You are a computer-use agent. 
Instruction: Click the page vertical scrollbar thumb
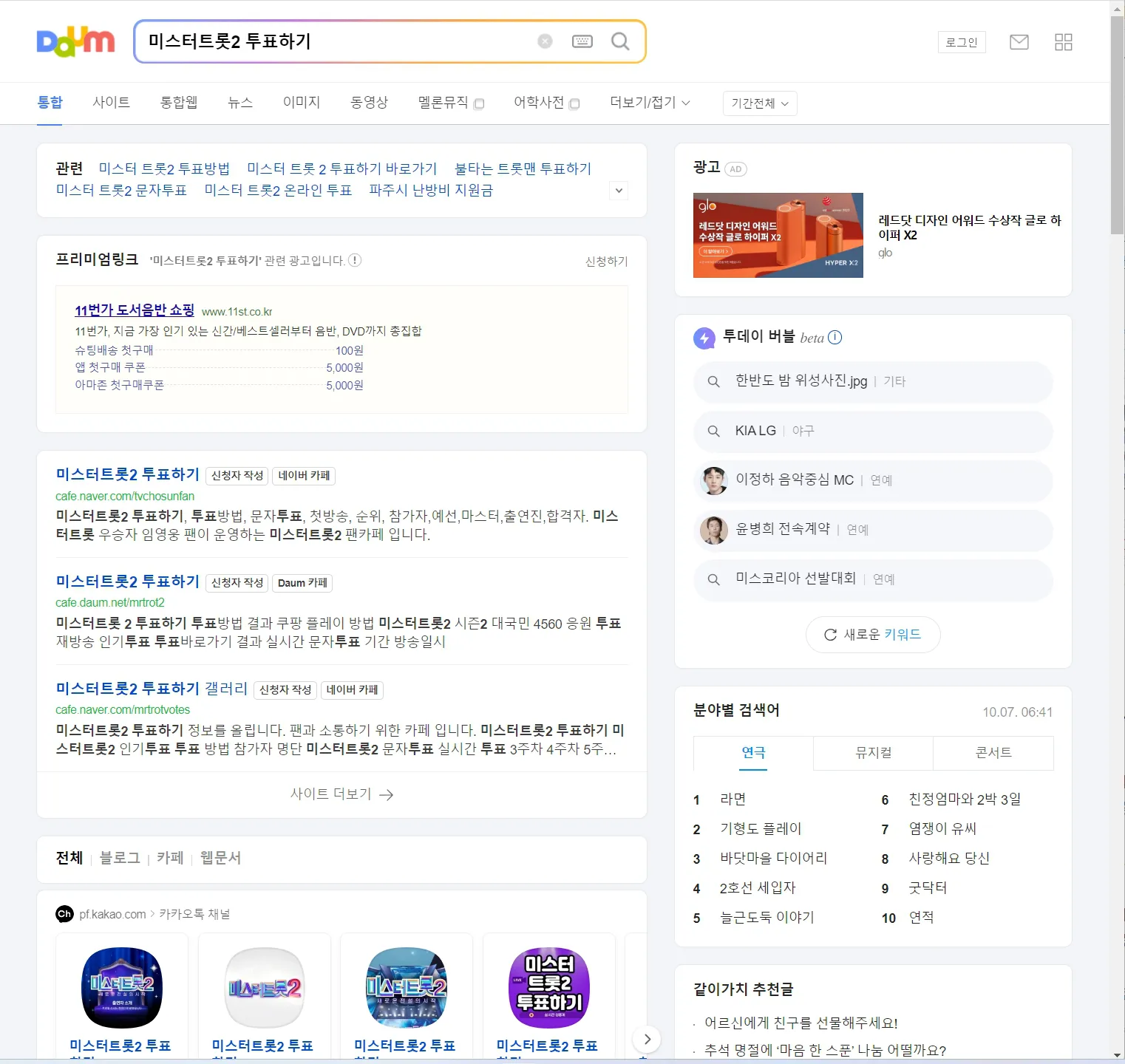click(x=1117, y=124)
